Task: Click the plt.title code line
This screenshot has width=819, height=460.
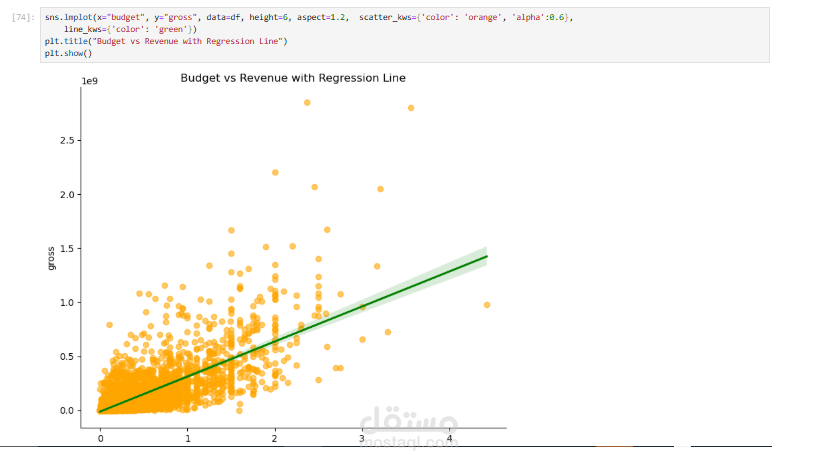Action: click(166, 41)
